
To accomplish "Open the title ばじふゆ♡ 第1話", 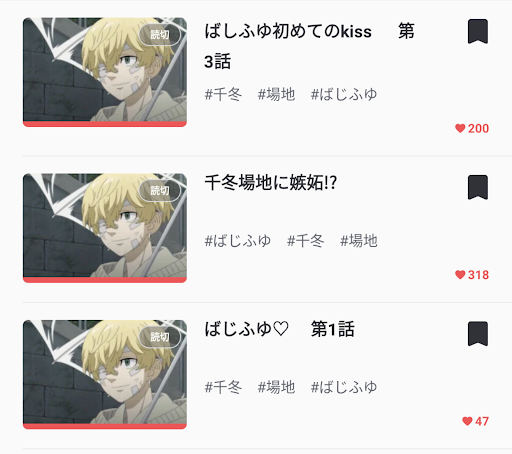I will [x=279, y=329].
